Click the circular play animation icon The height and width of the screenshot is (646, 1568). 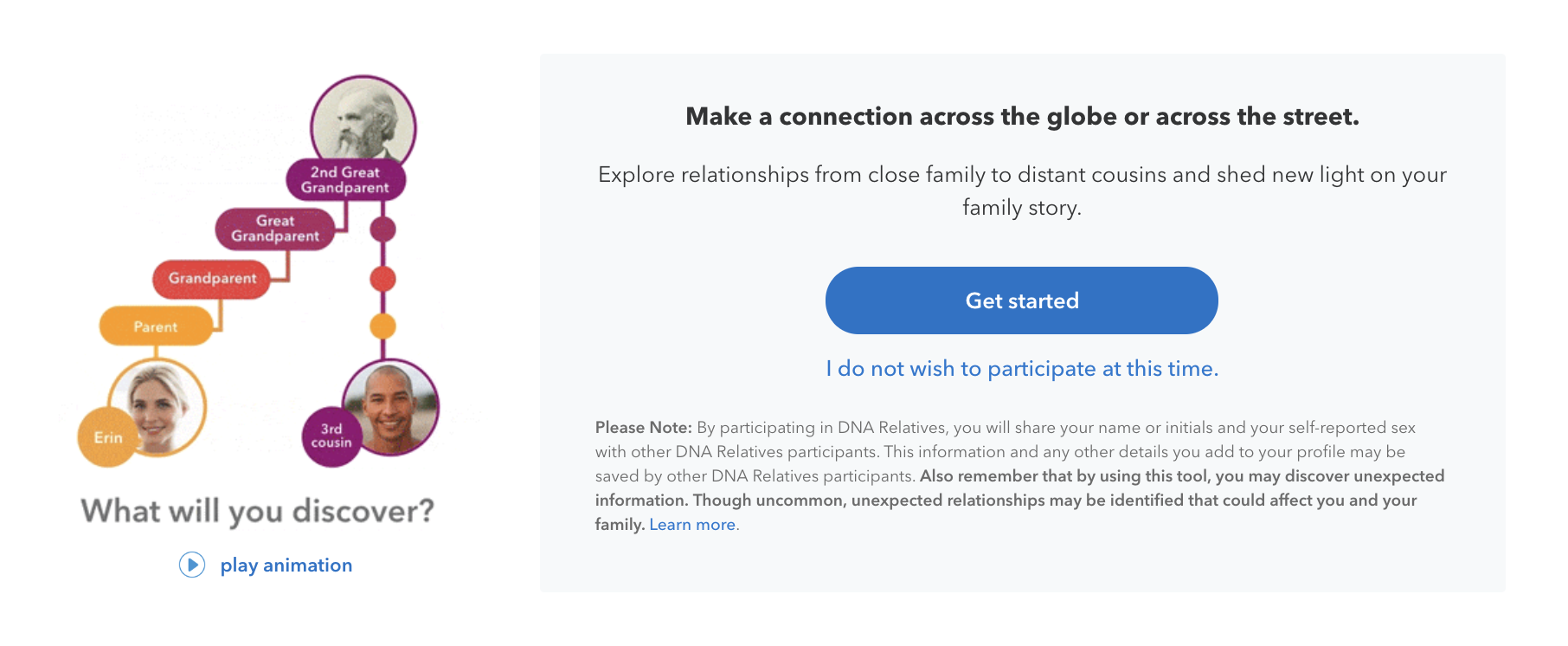[192, 565]
